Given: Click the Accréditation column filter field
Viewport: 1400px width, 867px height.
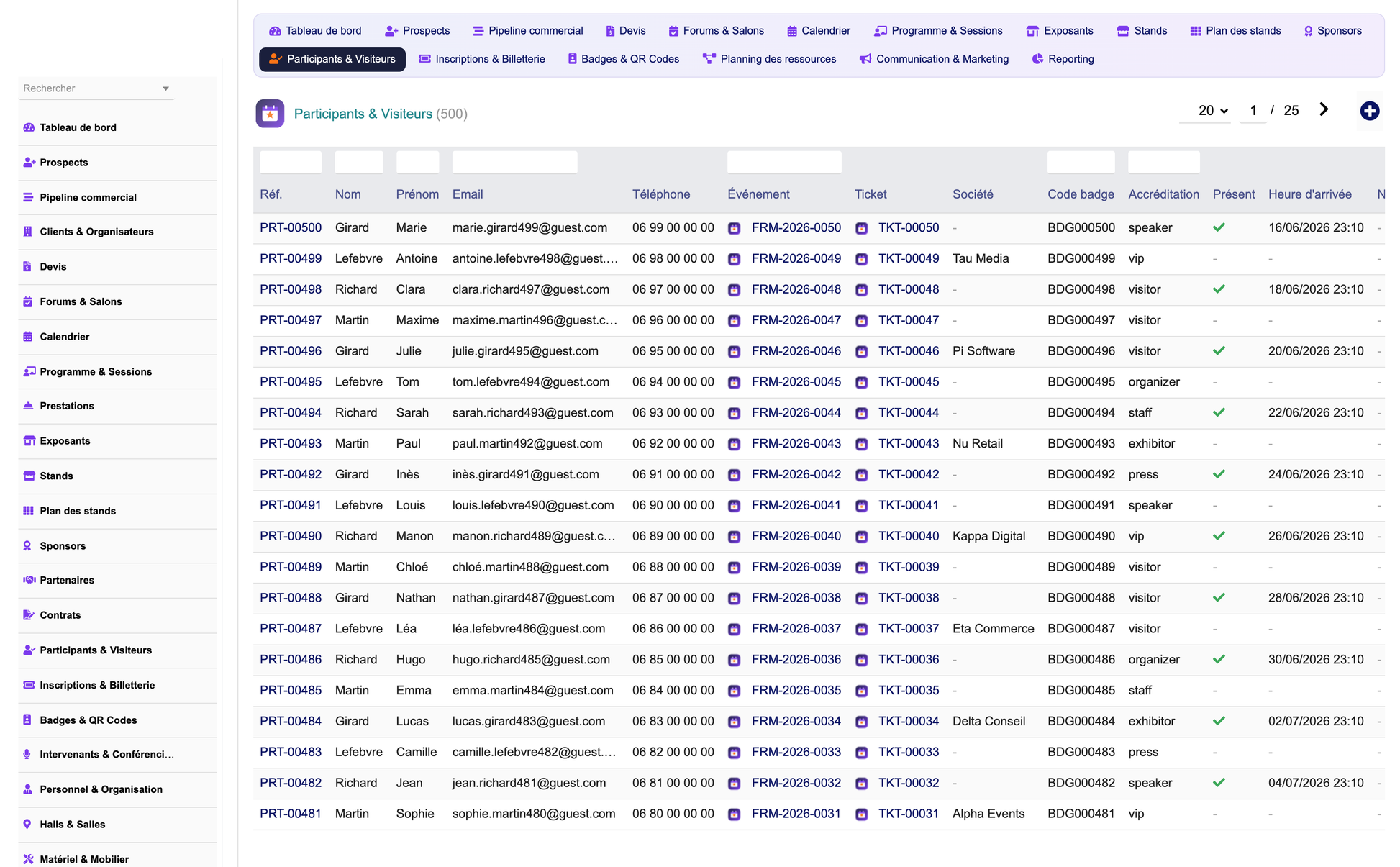Looking at the screenshot, I should tap(1164, 163).
